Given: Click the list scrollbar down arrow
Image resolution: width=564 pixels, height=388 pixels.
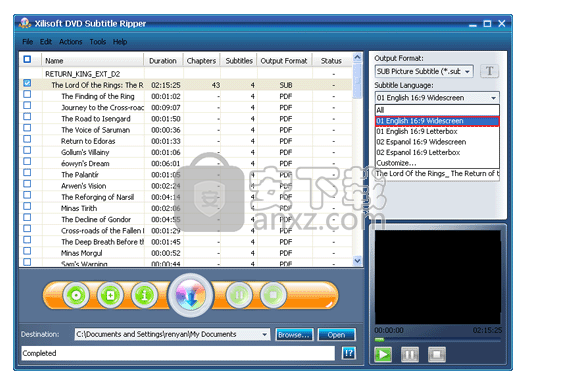Looking at the screenshot, I should [x=357, y=261].
